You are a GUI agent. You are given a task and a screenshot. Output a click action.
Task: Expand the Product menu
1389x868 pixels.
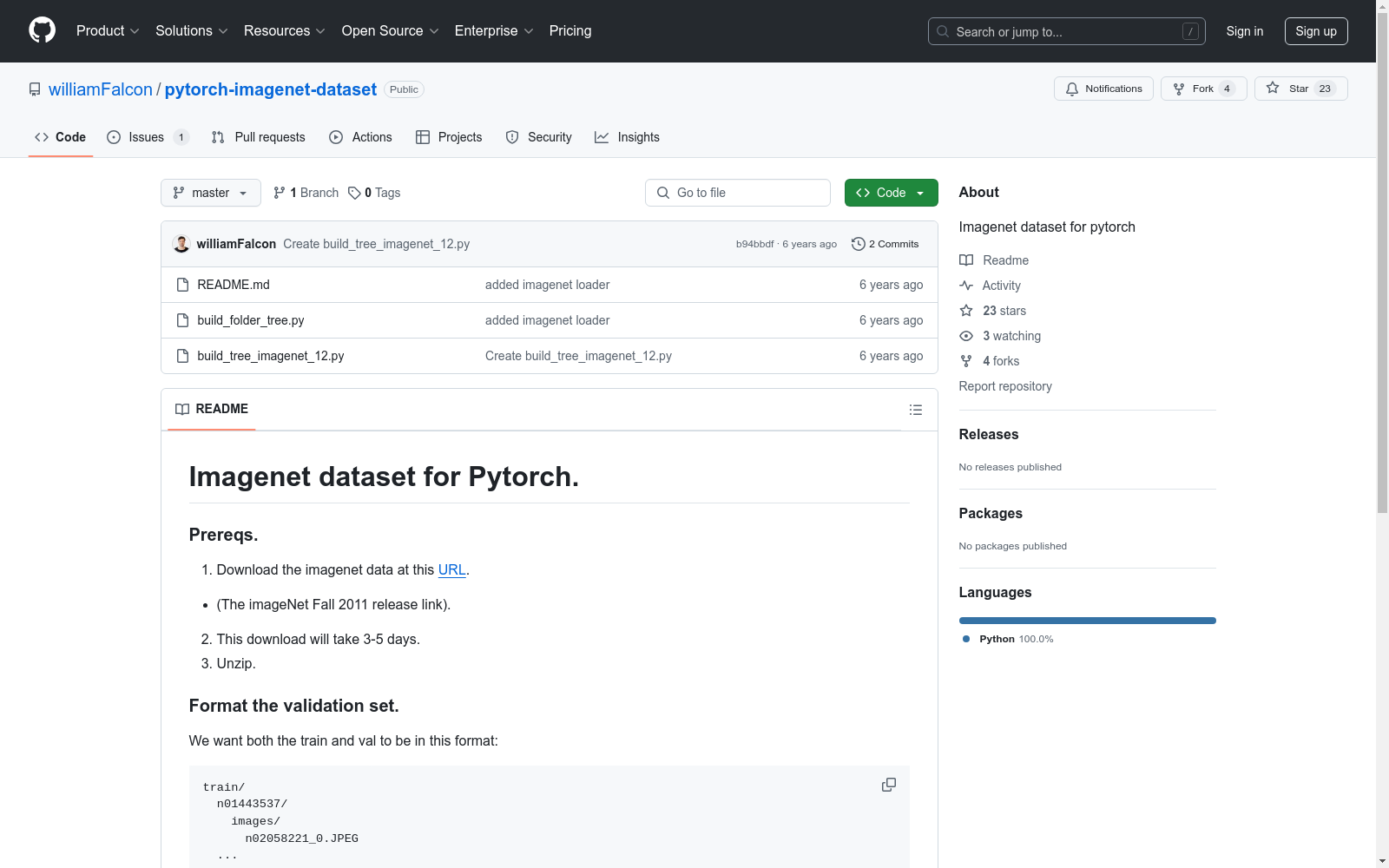tap(108, 31)
